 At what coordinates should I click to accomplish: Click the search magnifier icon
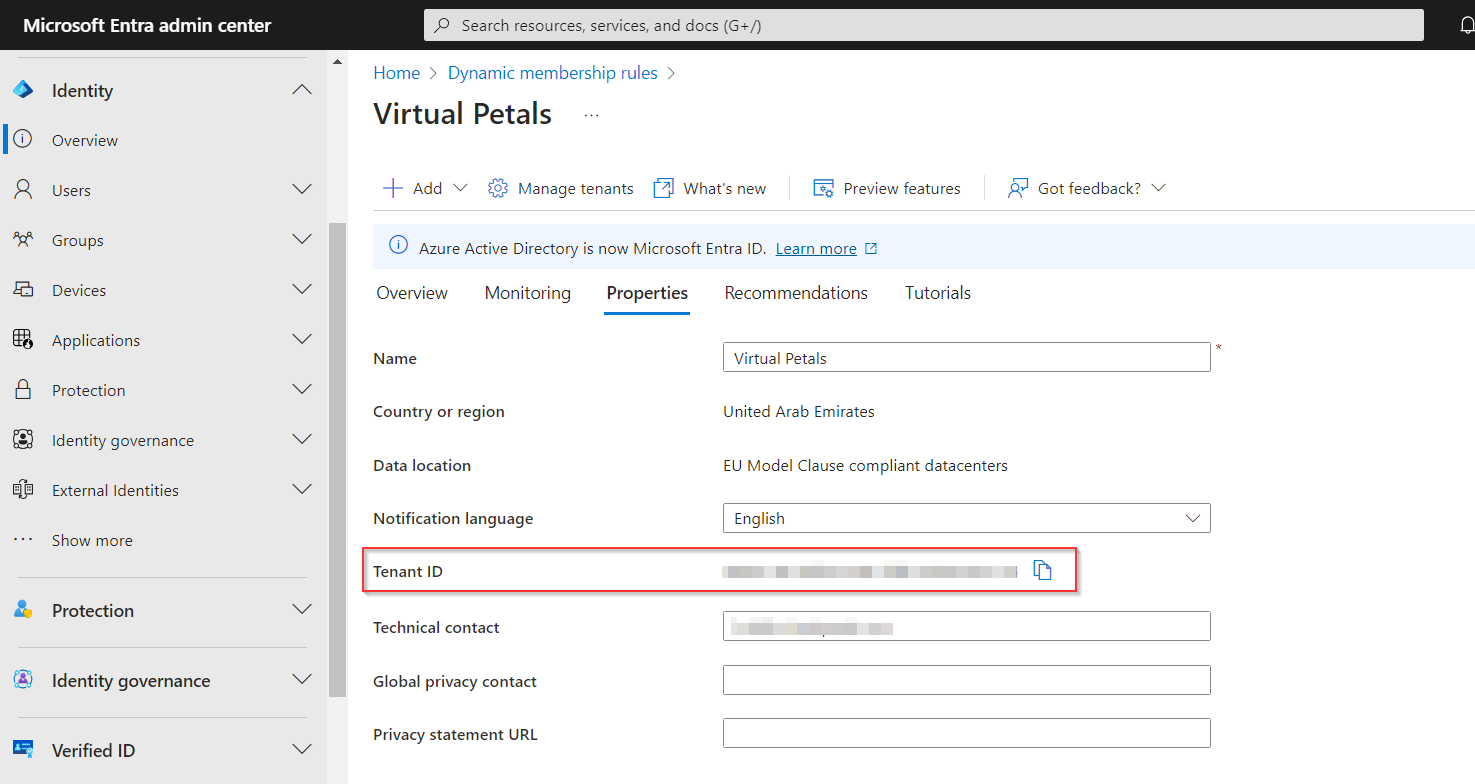click(x=442, y=25)
